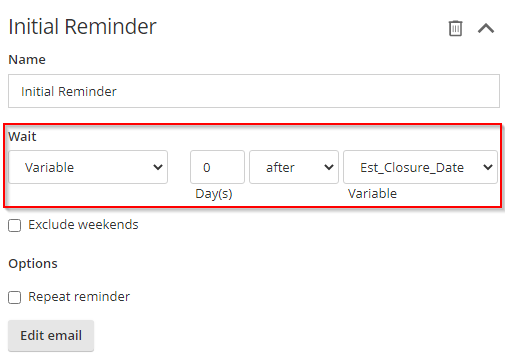Image resolution: width=505 pixels, height=361 pixels.
Task: Focus the Name input field
Action: (x=254, y=91)
